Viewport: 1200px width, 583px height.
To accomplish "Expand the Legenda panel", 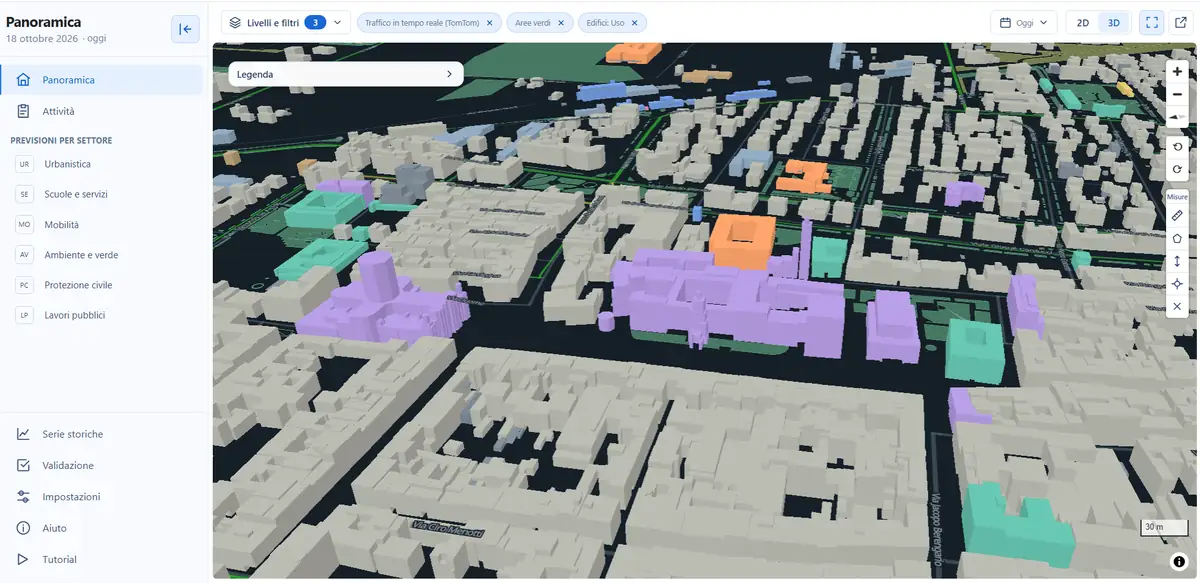I will click(346, 74).
